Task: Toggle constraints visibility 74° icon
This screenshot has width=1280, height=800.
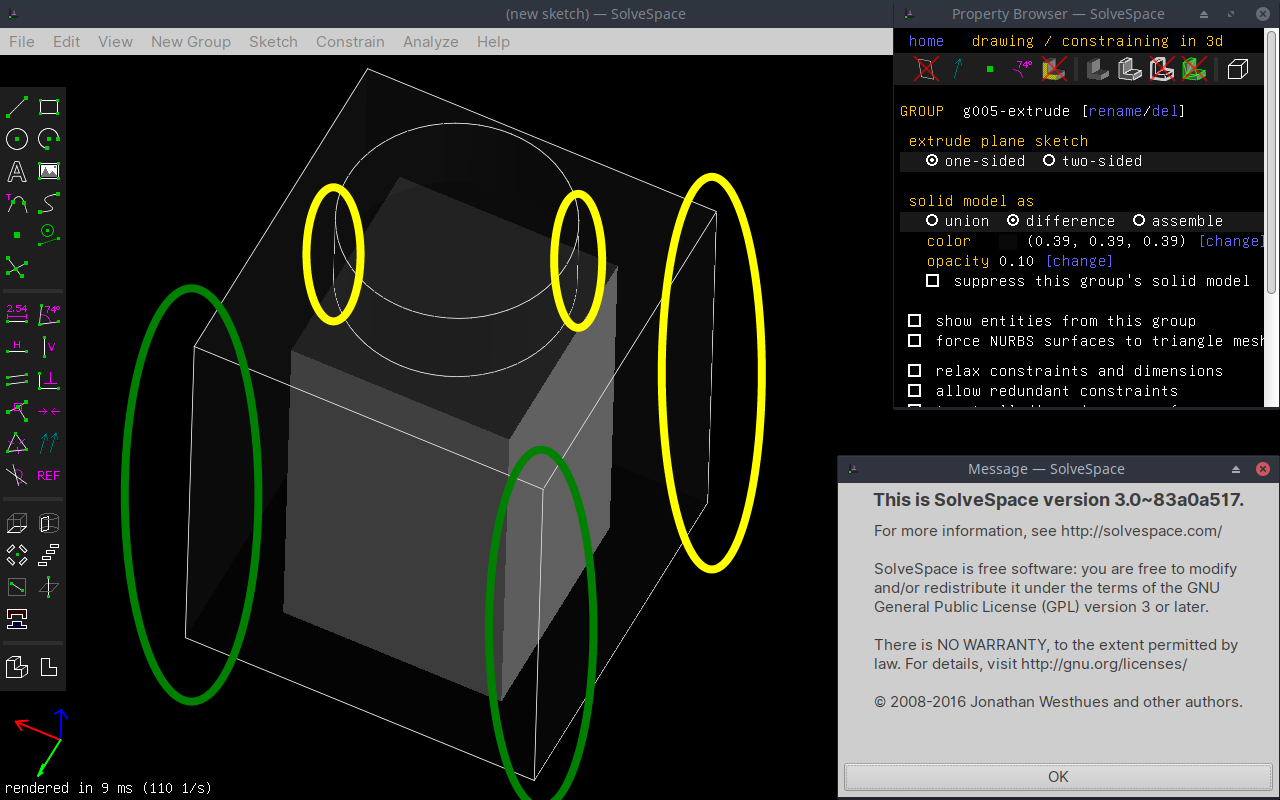Action: click(x=1022, y=69)
